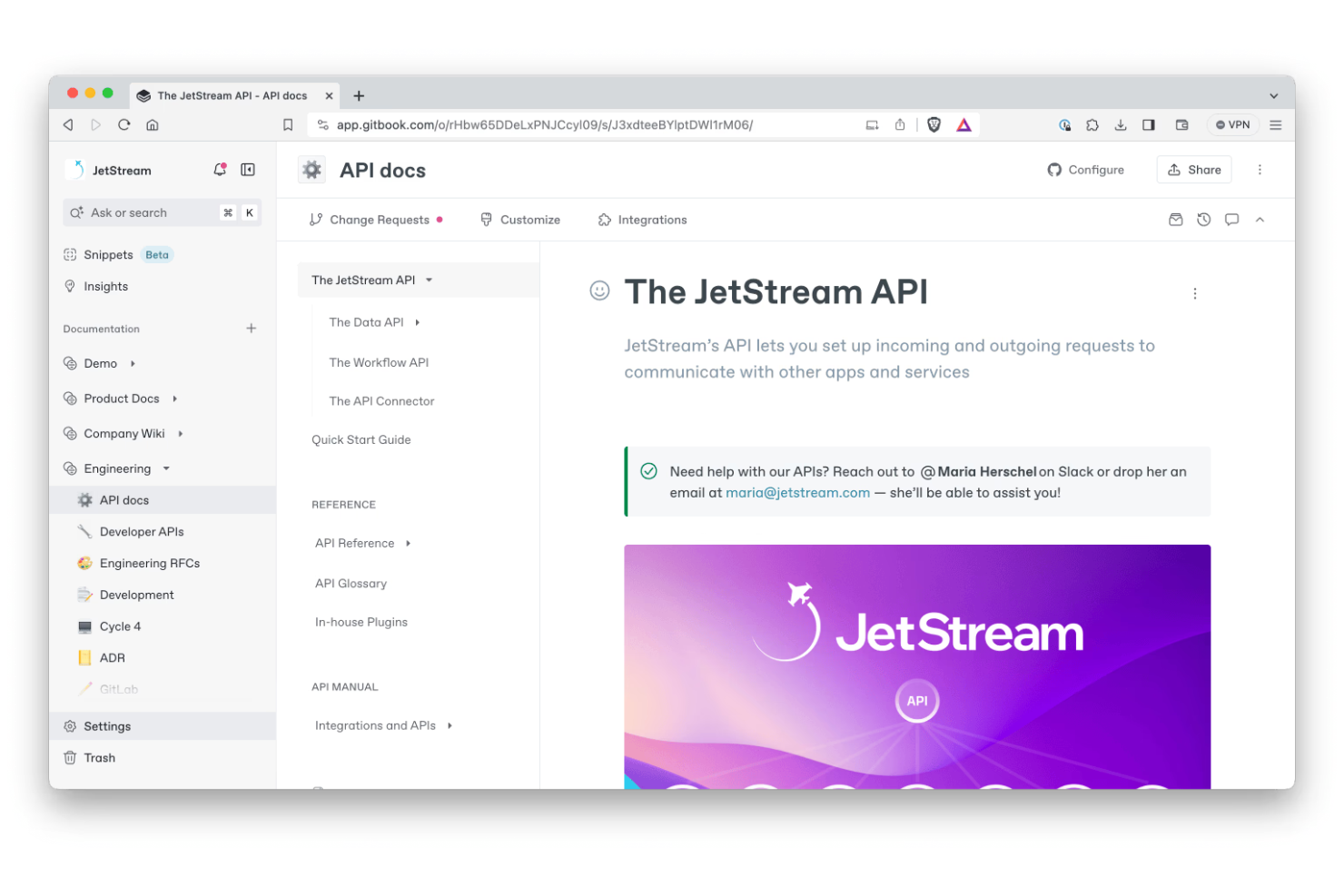Open the Customize tab
The width and height of the screenshot is (1344, 896).
[520, 219]
